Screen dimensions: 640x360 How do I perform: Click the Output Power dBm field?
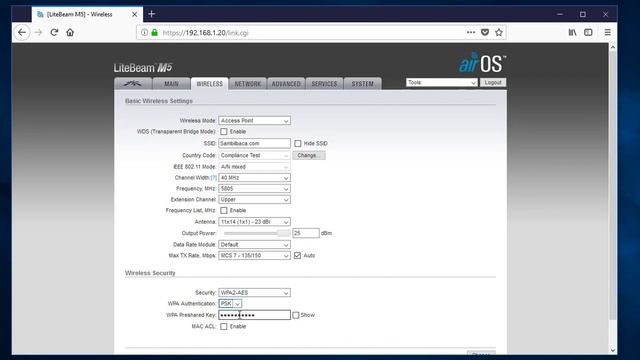point(306,233)
